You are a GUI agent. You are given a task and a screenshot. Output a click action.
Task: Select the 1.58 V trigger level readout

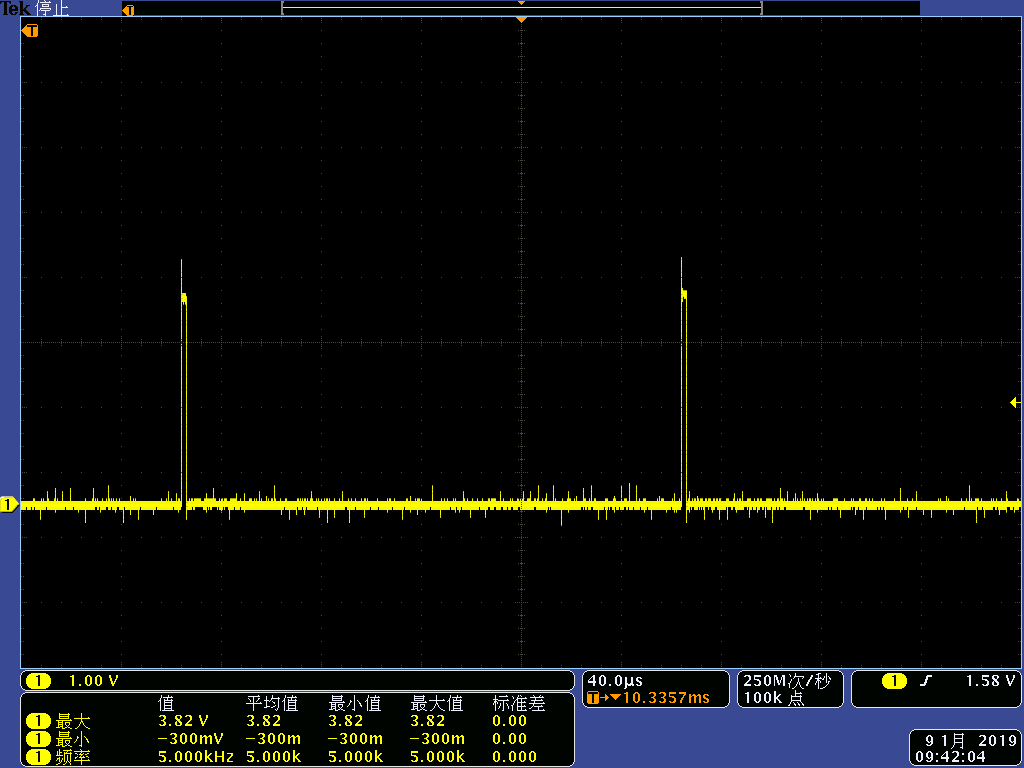(x=990, y=681)
